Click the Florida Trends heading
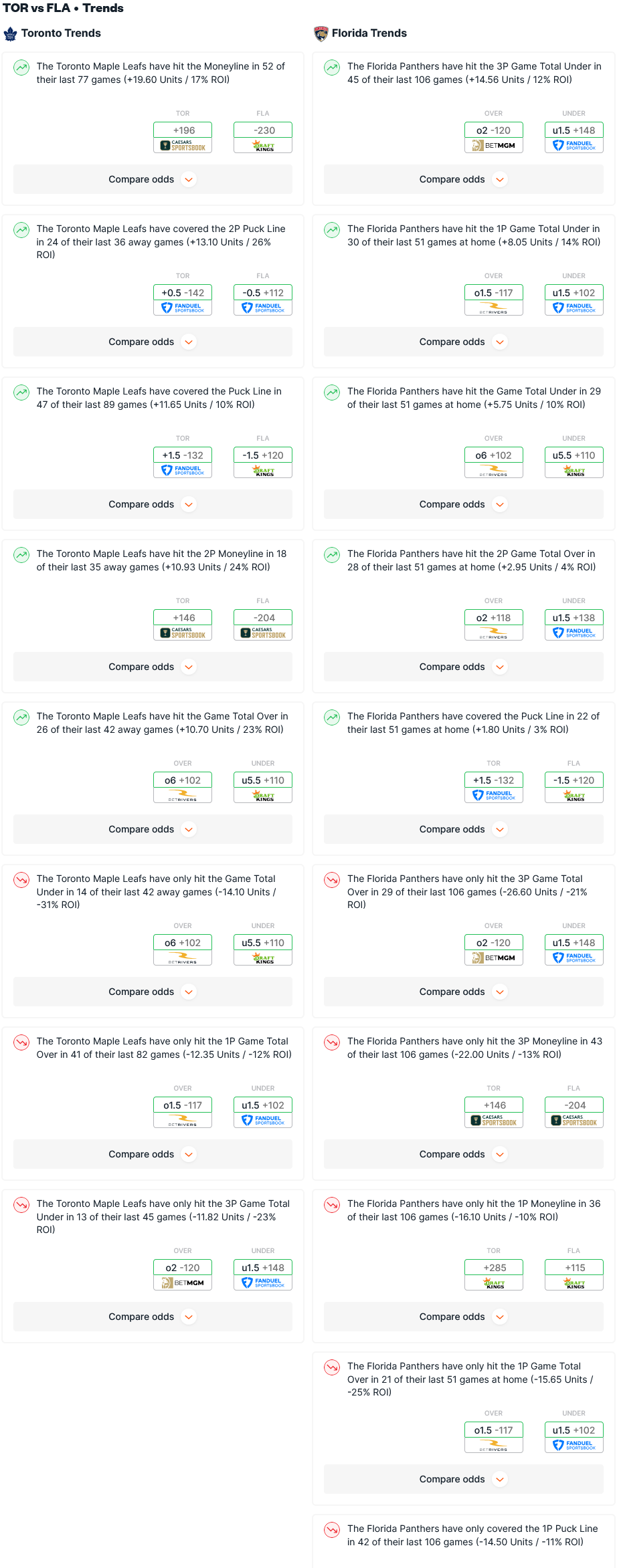Viewport: 617px width, 1568px height. 369,33
